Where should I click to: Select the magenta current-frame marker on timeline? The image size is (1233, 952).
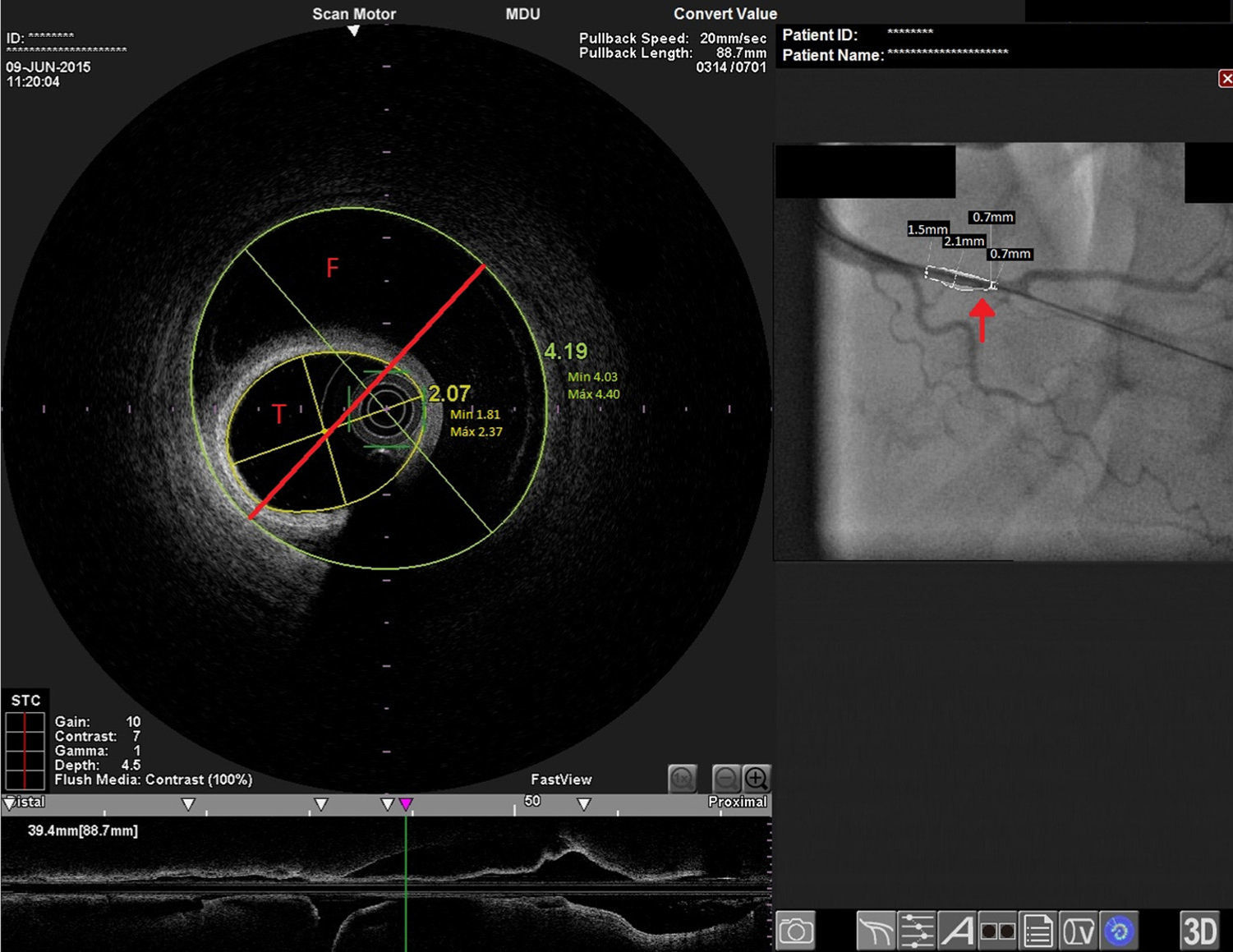coord(406,804)
